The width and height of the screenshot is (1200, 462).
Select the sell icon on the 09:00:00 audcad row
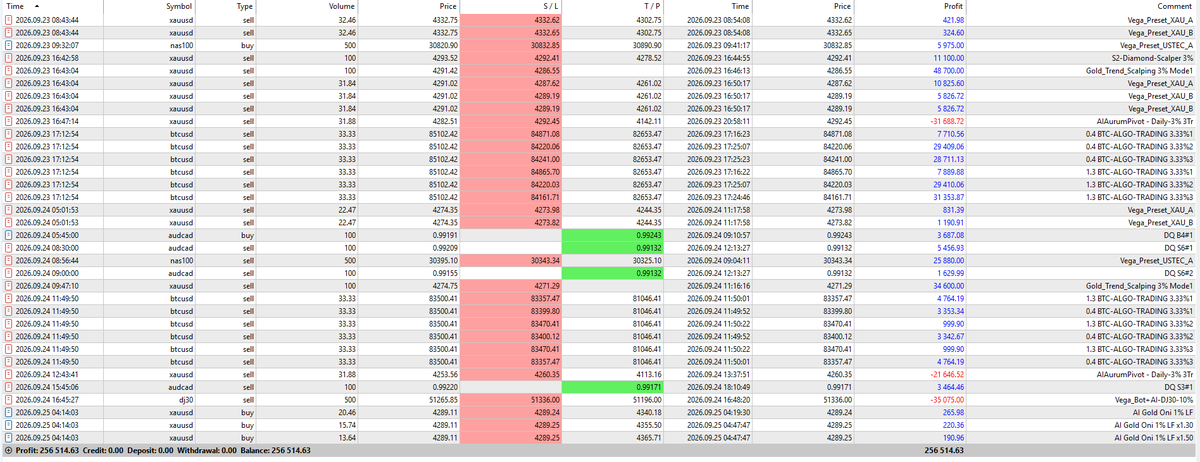point(9,273)
